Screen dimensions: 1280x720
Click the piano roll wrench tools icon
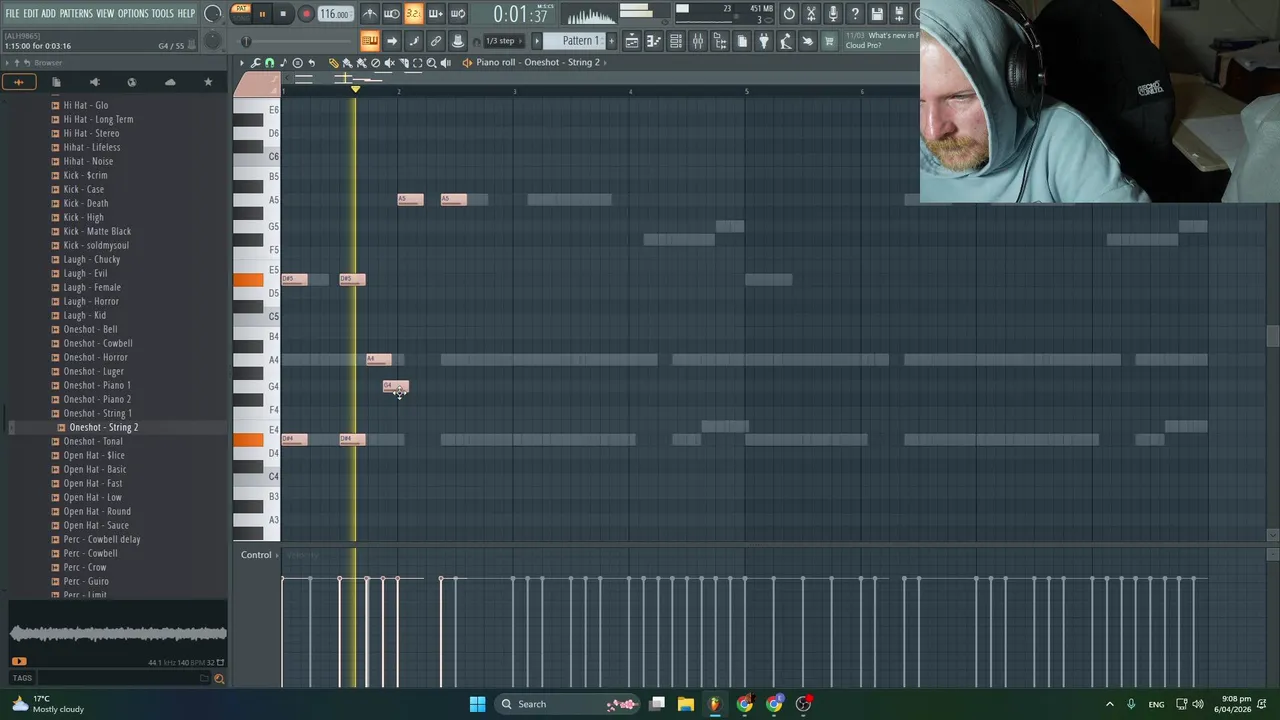pos(255,62)
